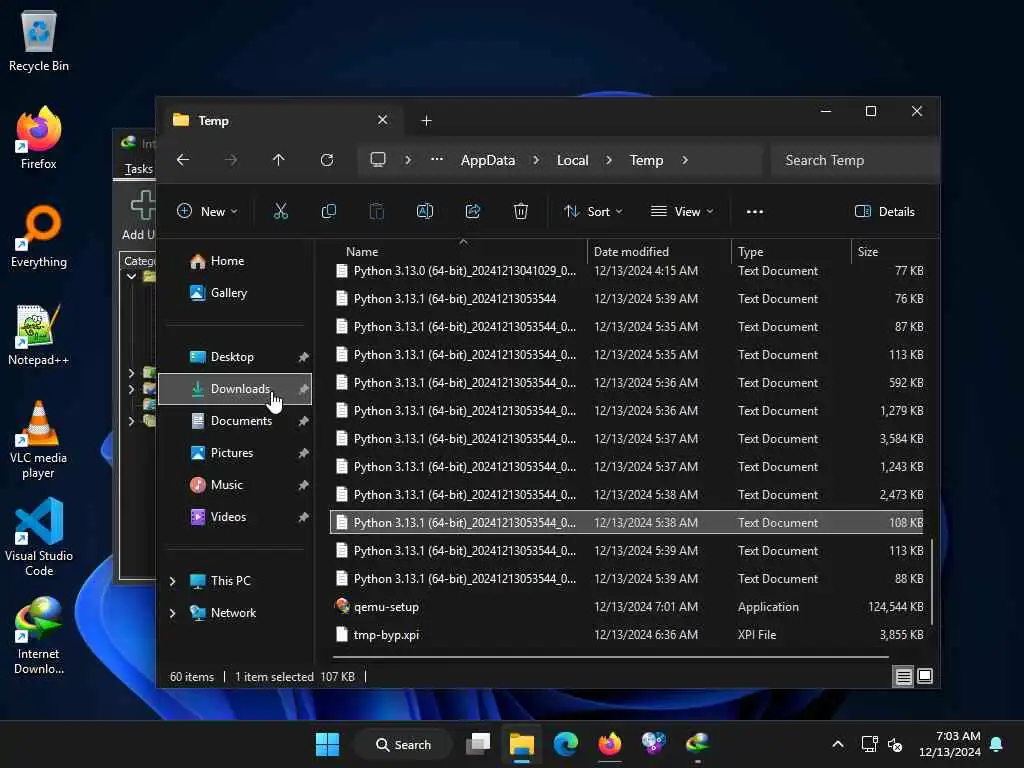Select the Python 3.13.0 log file
This screenshot has width=1024, height=768.
627,271
